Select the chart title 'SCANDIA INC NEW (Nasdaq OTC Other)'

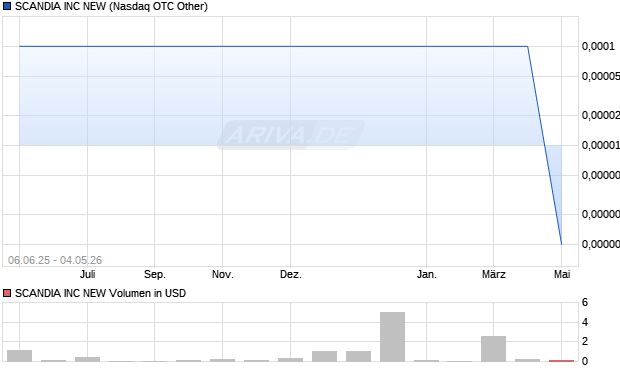(111, 6)
